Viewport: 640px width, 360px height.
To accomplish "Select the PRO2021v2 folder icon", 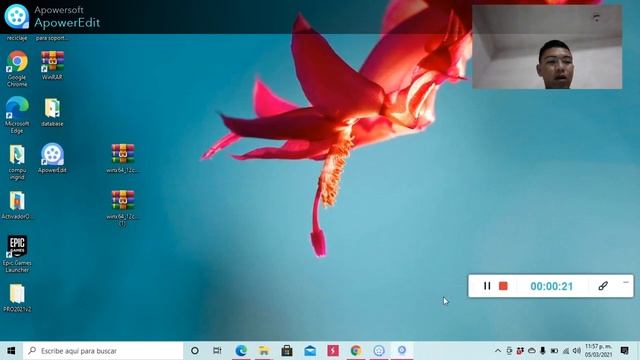I will (x=17, y=298).
